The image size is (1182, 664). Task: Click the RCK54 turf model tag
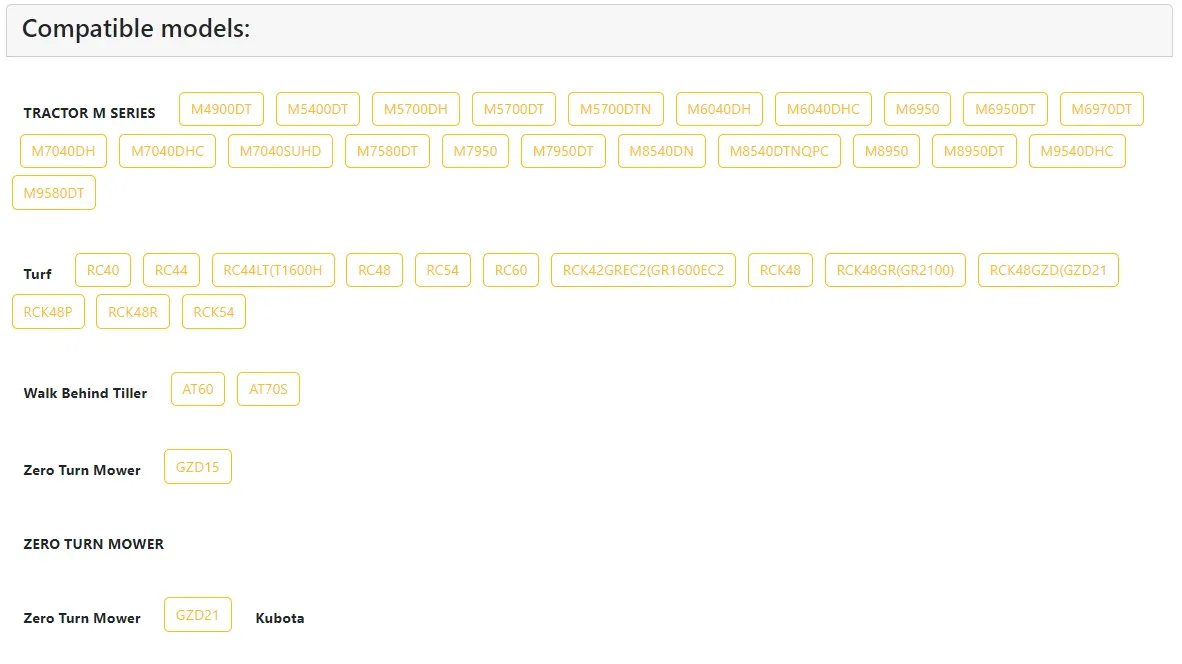[x=213, y=312]
